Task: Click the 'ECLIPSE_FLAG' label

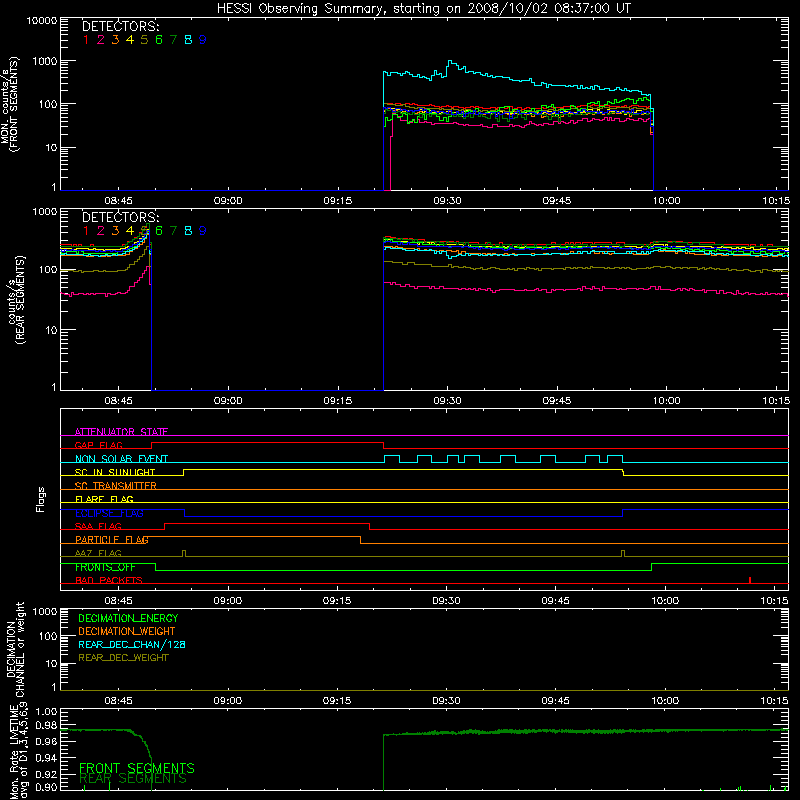Action: click(109, 513)
